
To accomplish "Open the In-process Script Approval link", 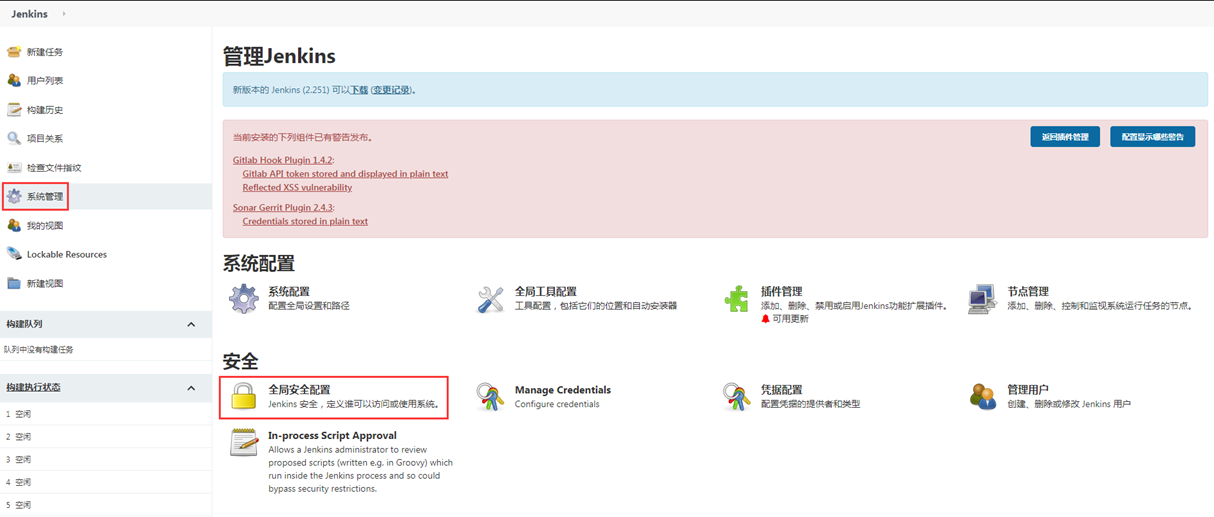I will coord(332,436).
